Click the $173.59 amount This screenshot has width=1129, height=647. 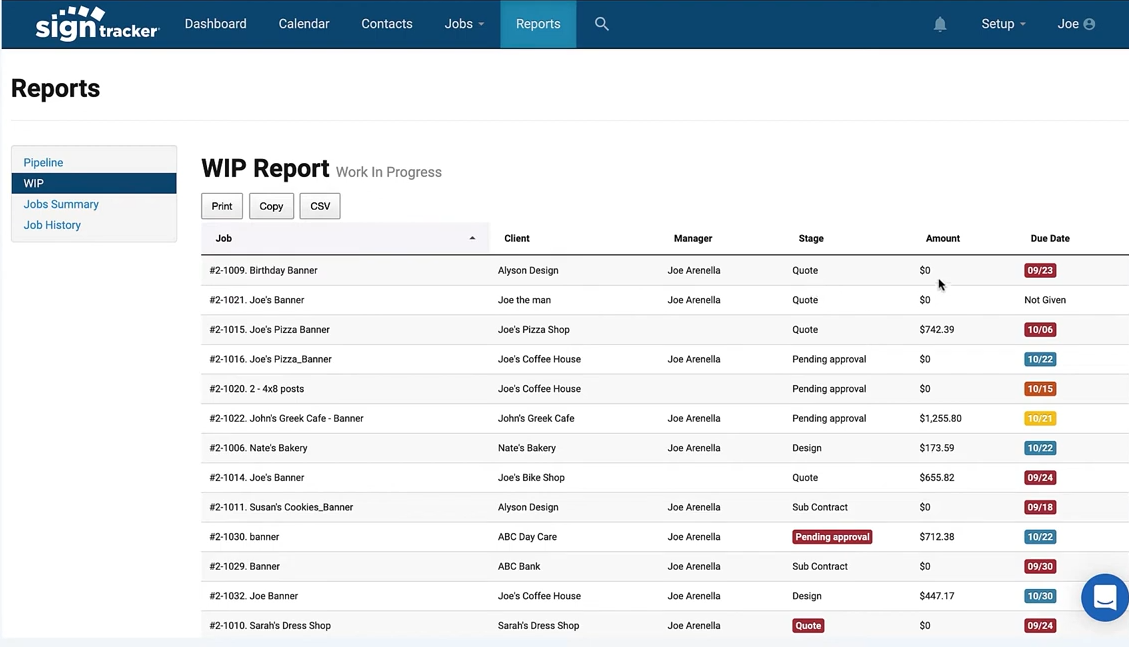pyautogui.click(x=937, y=448)
